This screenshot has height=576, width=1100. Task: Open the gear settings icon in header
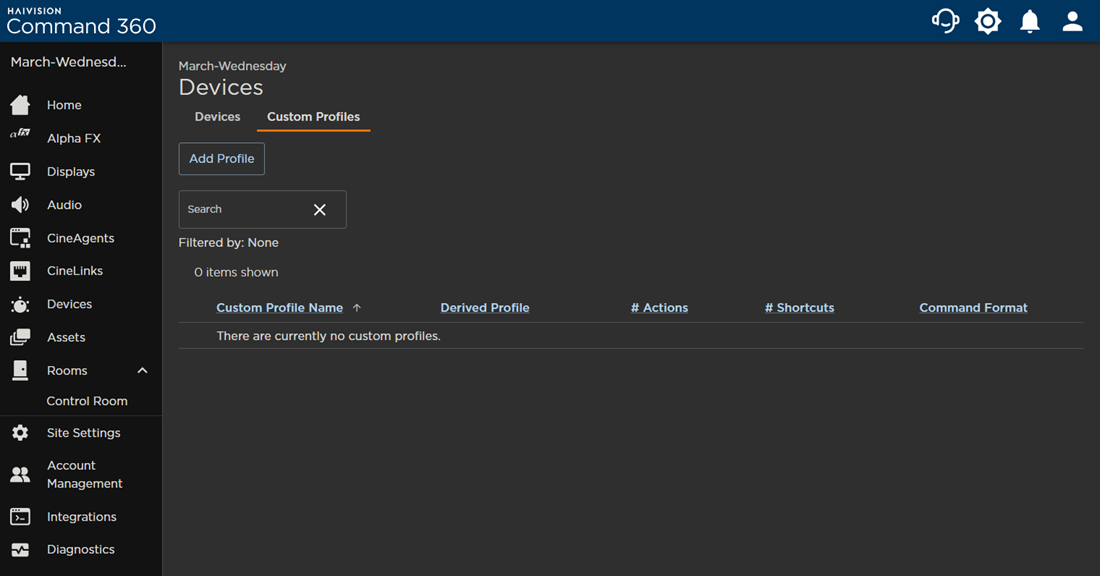[x=988, y=21]
